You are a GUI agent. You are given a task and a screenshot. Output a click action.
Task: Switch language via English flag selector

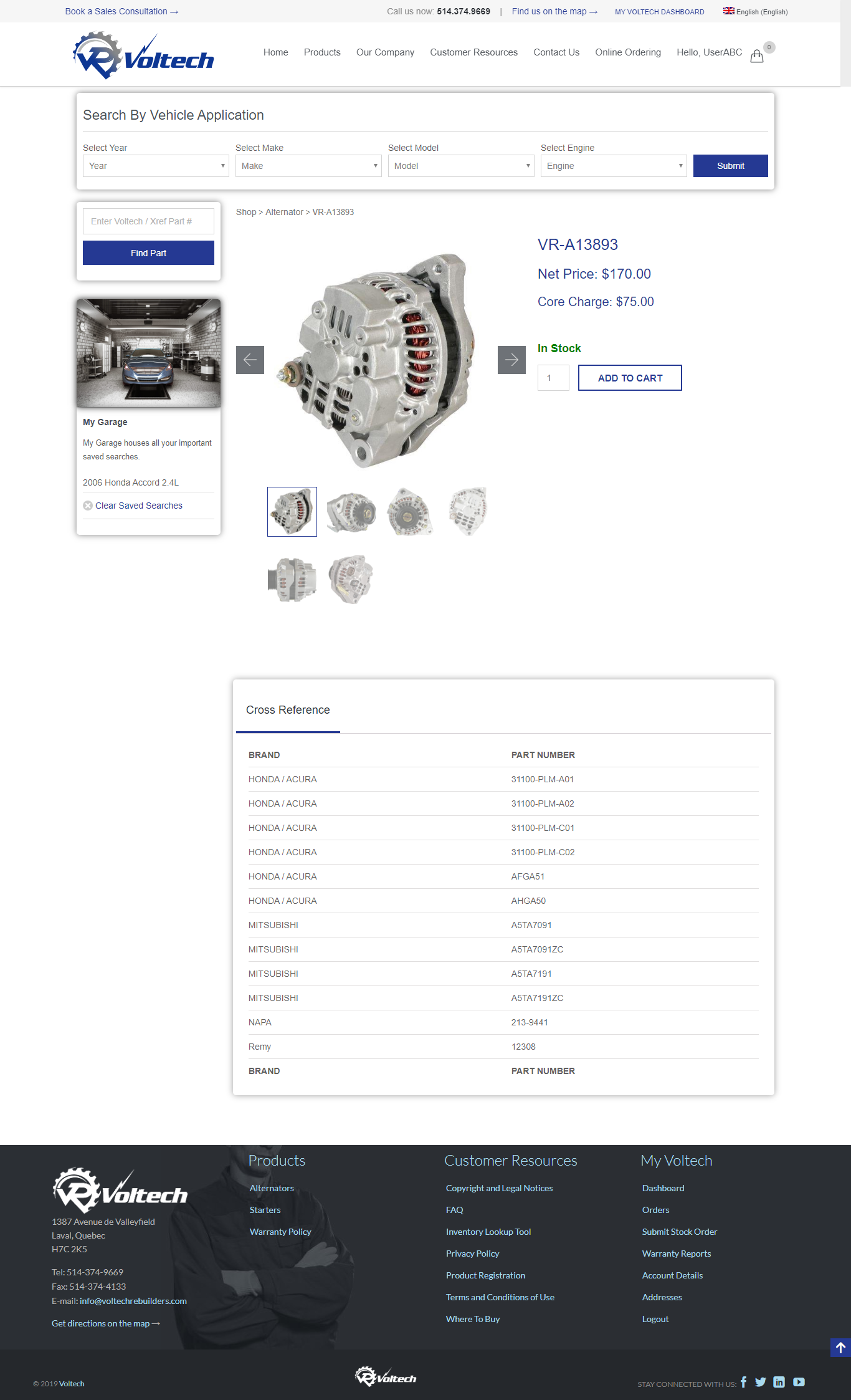point(755,11)
